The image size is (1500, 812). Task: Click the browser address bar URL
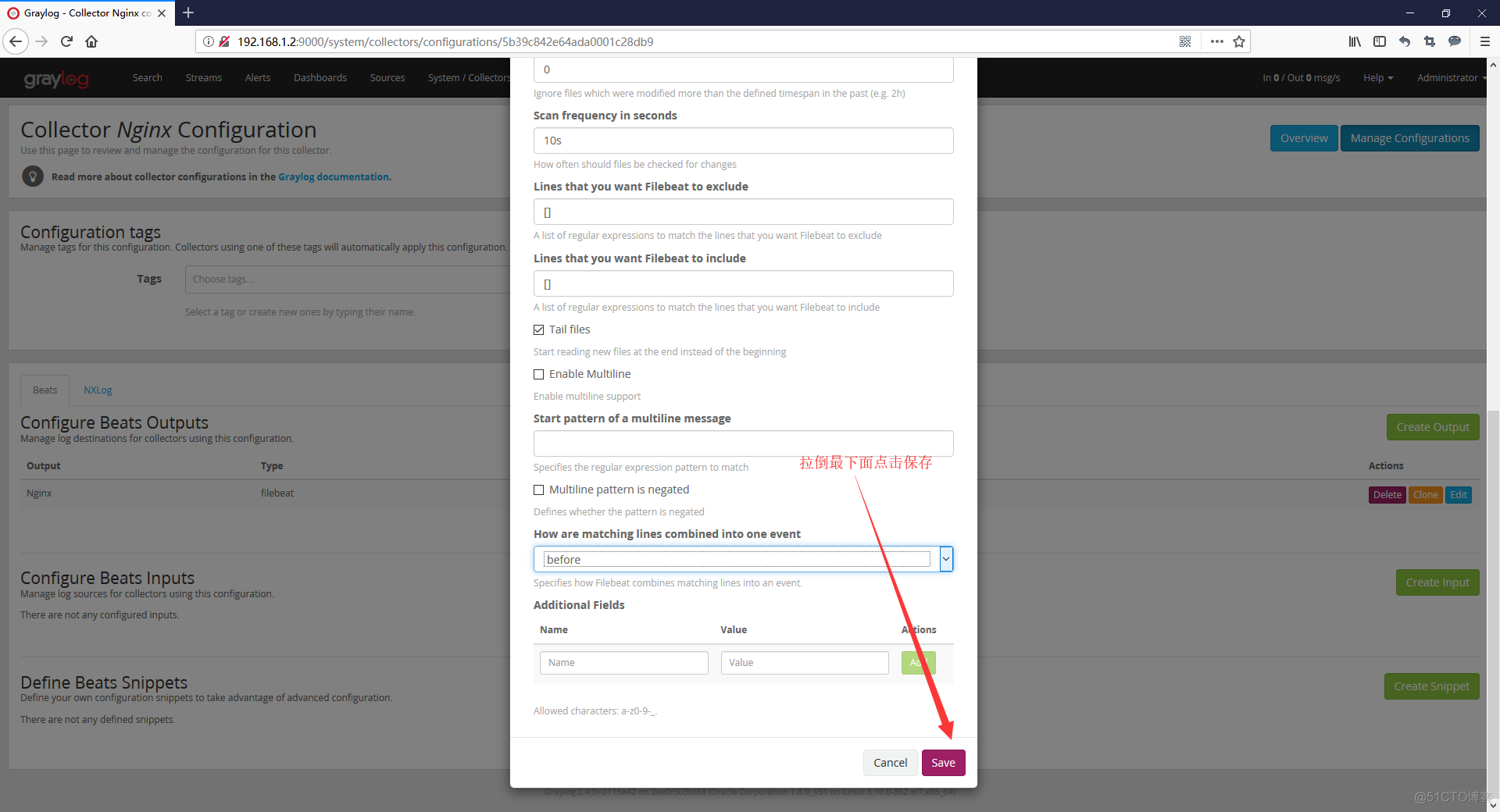pos(445,41)
